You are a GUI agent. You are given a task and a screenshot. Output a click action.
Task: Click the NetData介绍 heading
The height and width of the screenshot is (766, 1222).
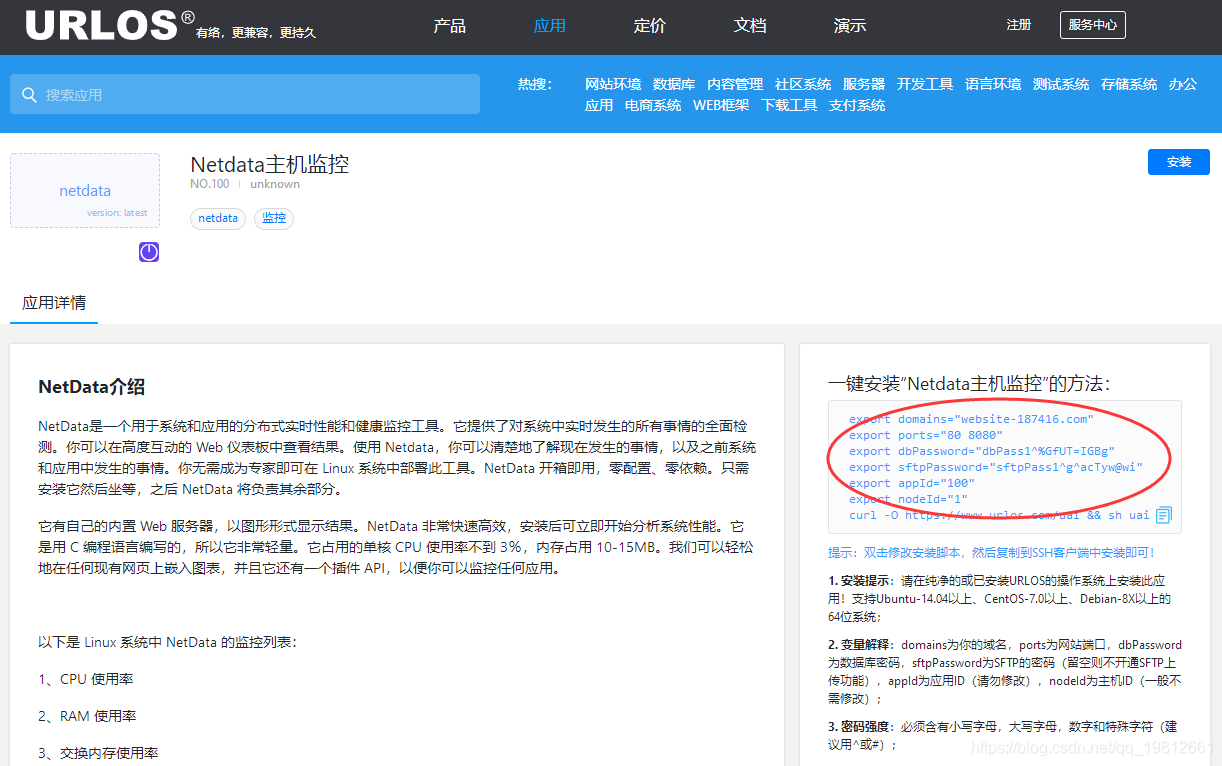92,387
